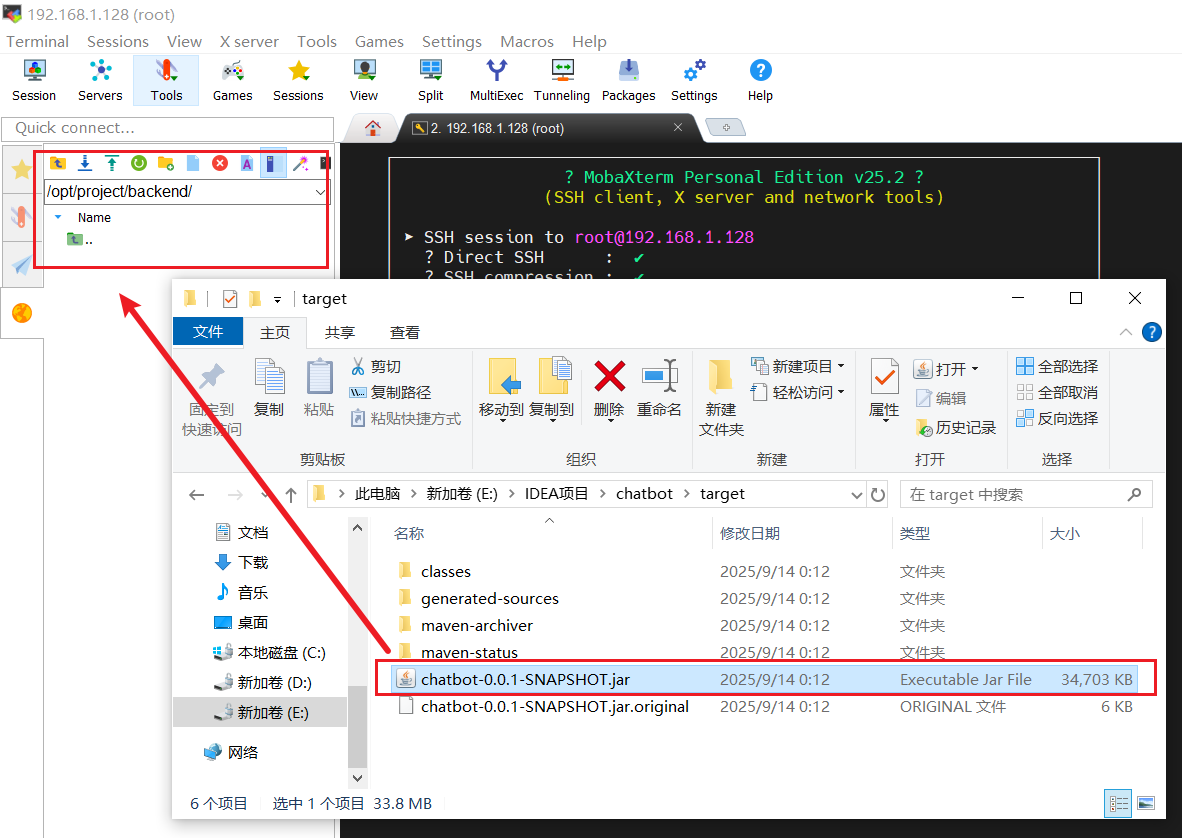The height and width of the screenshot is (838, 1182).
Task: Open the Help question mark icon
Action: (x=761, y=81)
